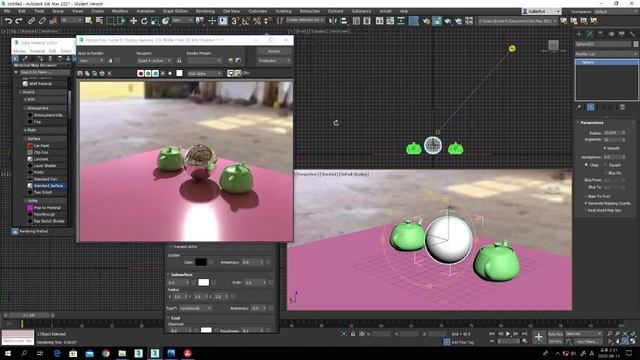Open the Arnold menu
This screenshot has width=640, height=360.
(385, 11)
